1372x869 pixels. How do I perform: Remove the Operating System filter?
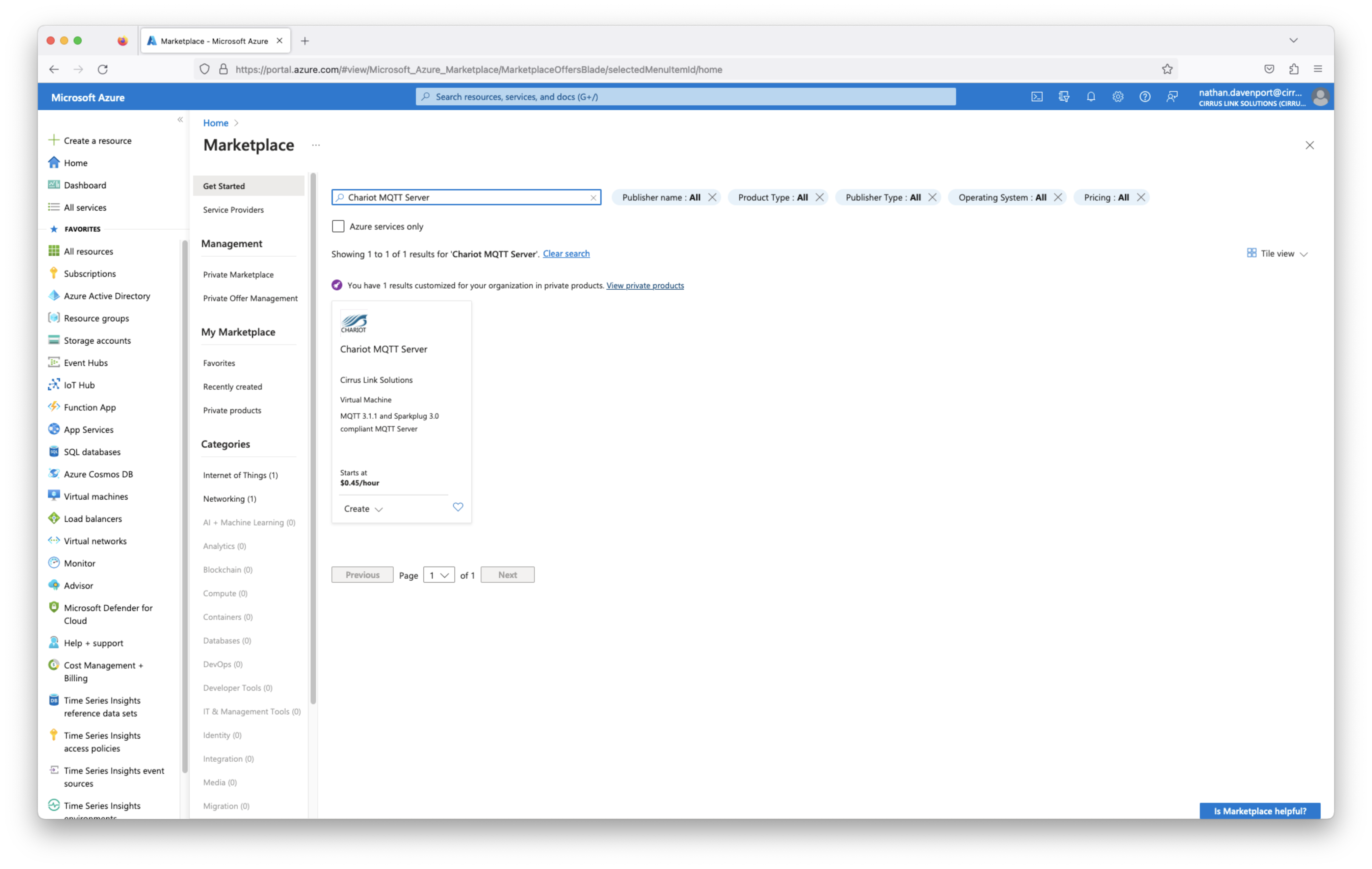[x=1057, y=197]
